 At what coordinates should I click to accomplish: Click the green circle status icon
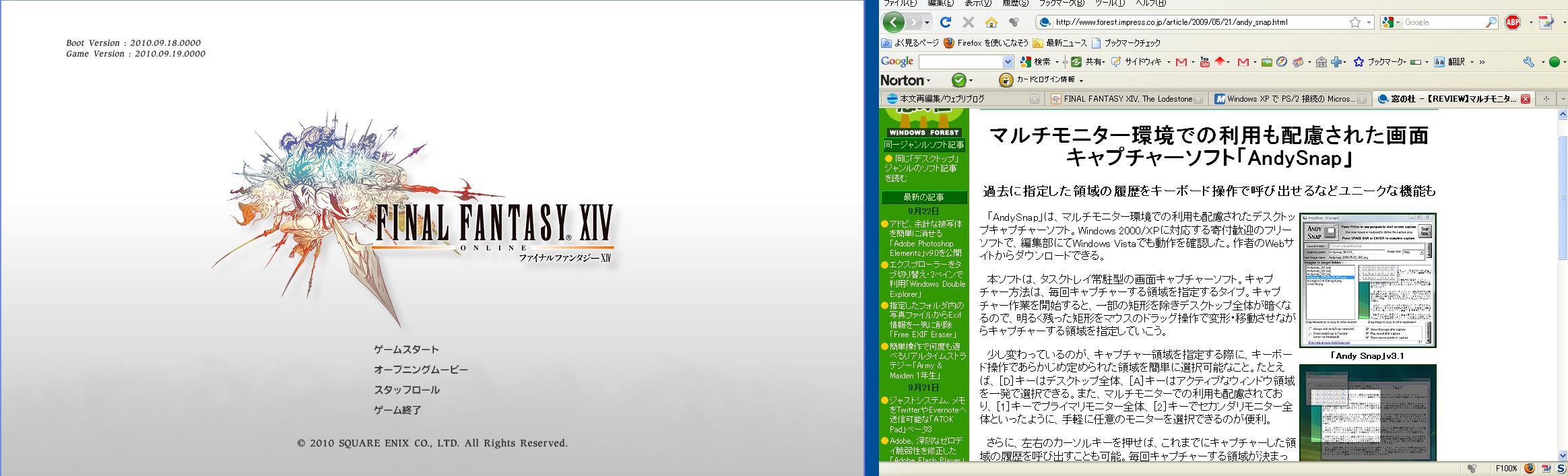(x=1555, y=62)
